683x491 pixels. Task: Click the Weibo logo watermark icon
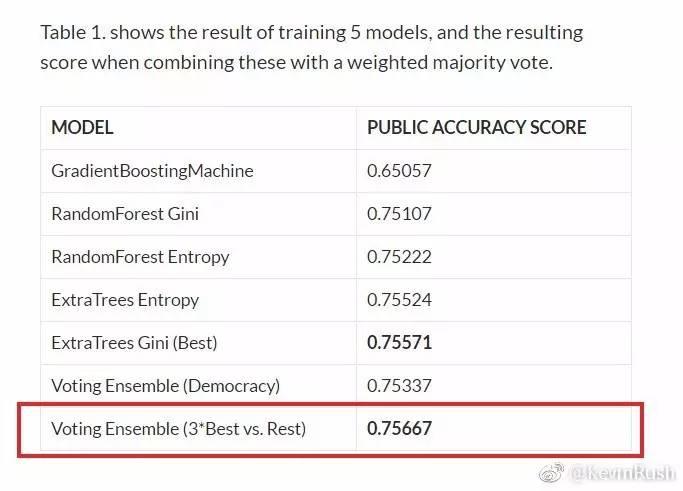tap(549, 472)
